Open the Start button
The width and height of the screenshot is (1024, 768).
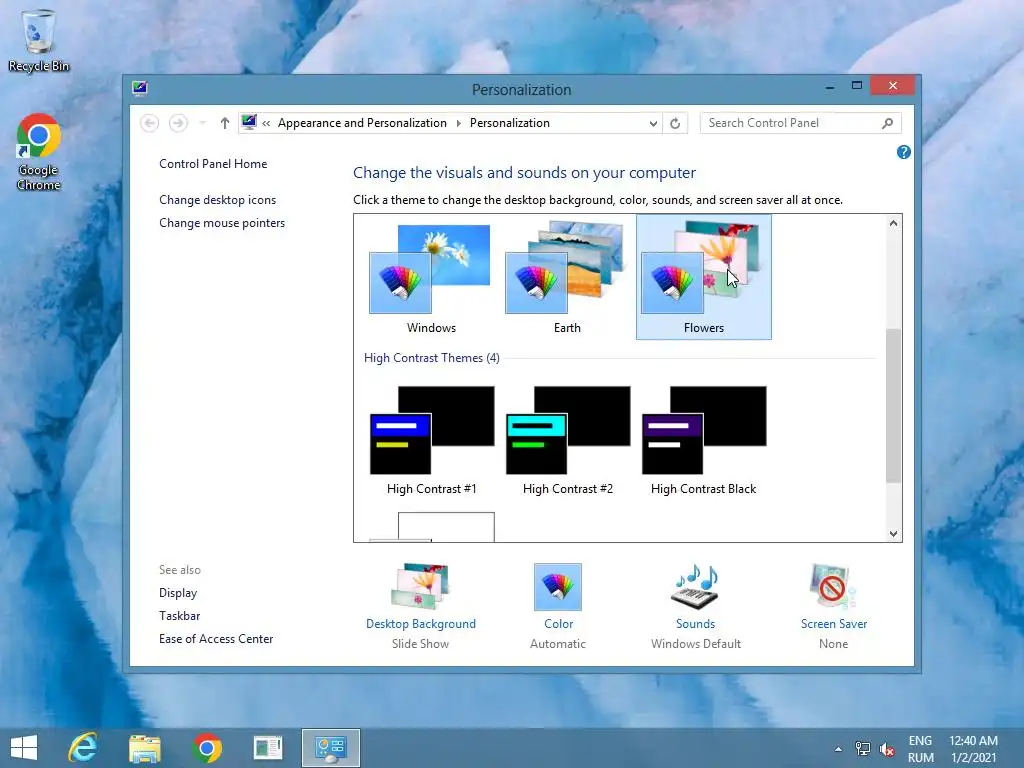[x=24, y=748]
